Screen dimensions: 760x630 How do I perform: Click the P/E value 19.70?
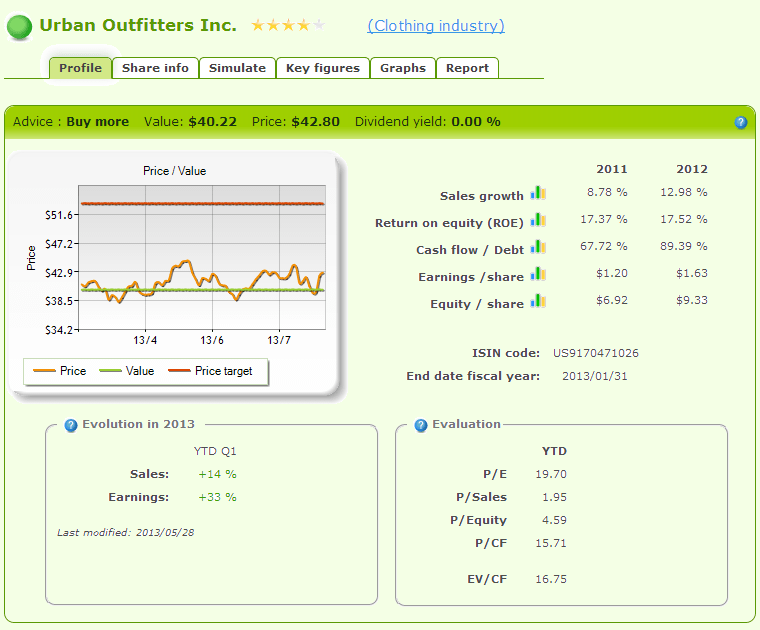click(x=551, y=474)
